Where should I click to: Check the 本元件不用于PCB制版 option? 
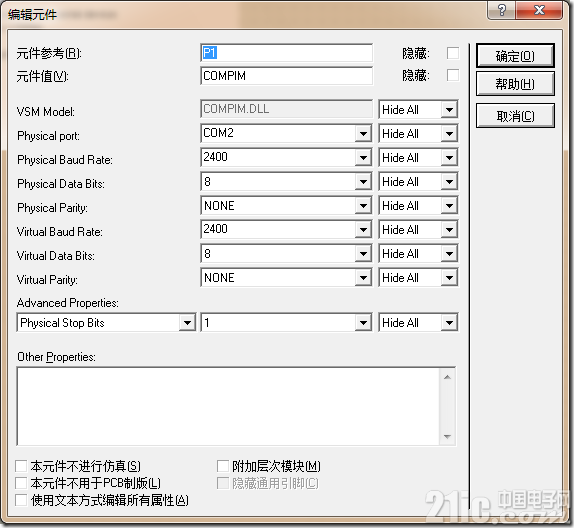pyautogui.click(x=21, y=483)
